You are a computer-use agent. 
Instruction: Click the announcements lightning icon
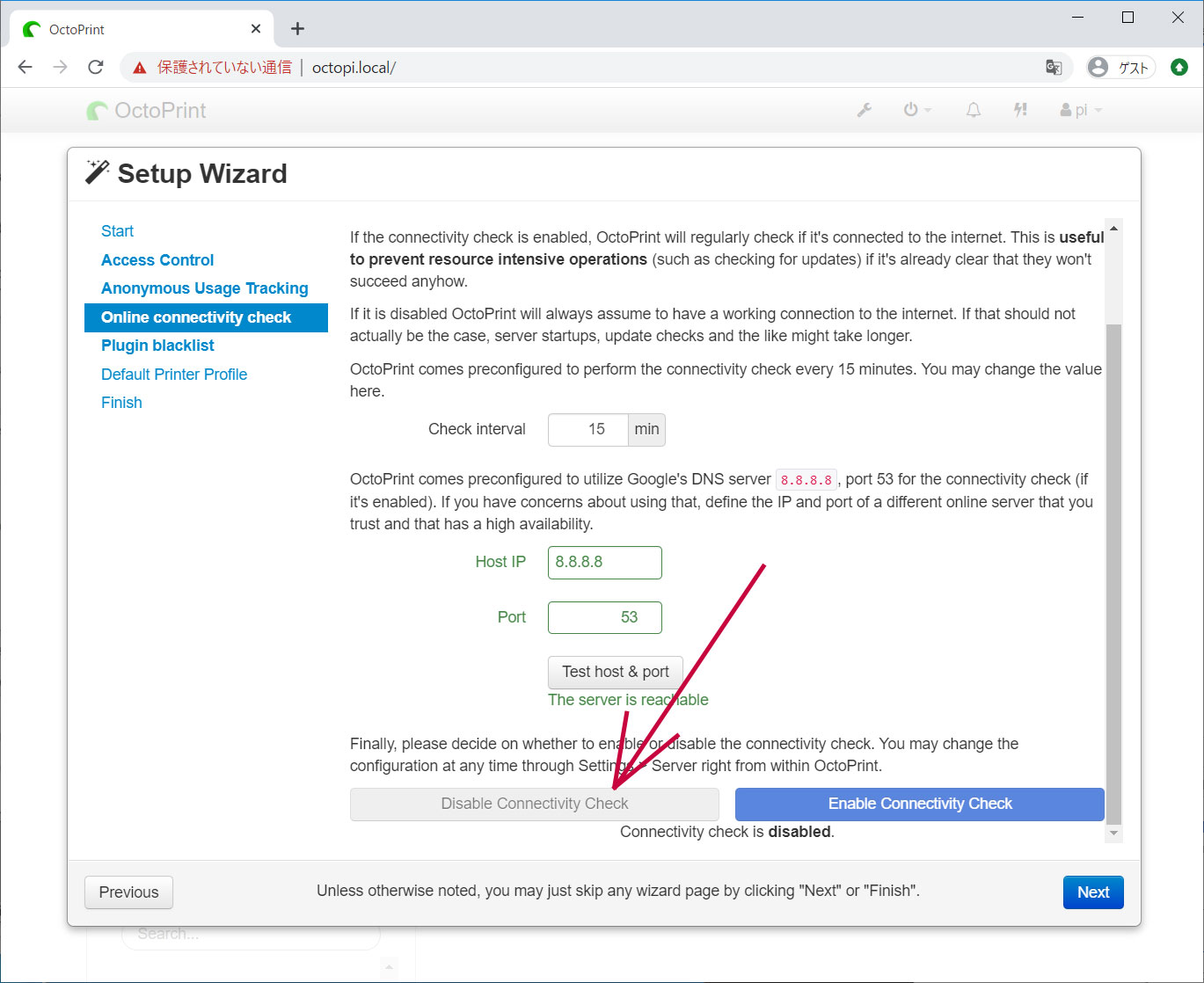pyautogui.click(x=1020, y=110)
